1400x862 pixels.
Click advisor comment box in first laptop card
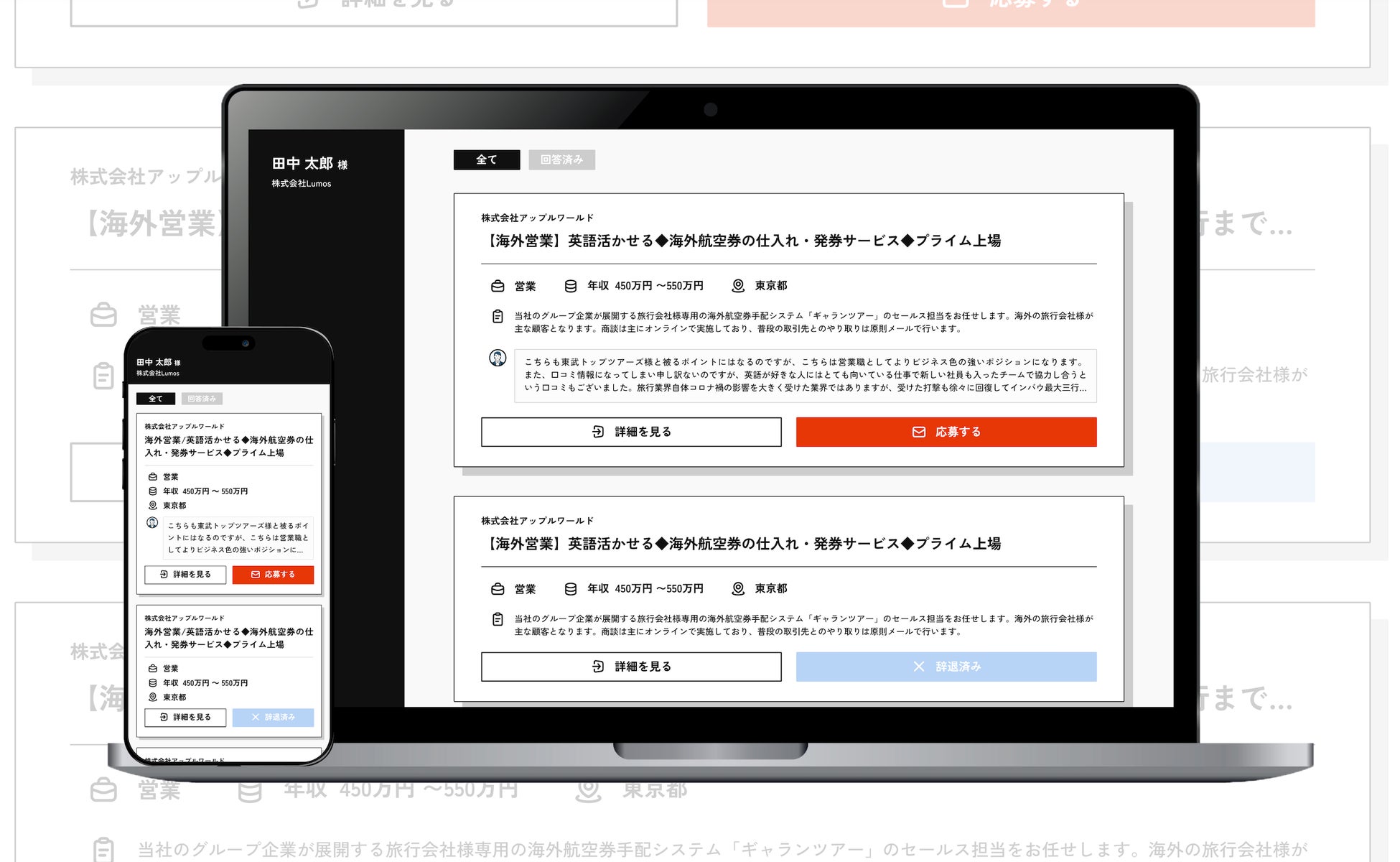point(805,375)
